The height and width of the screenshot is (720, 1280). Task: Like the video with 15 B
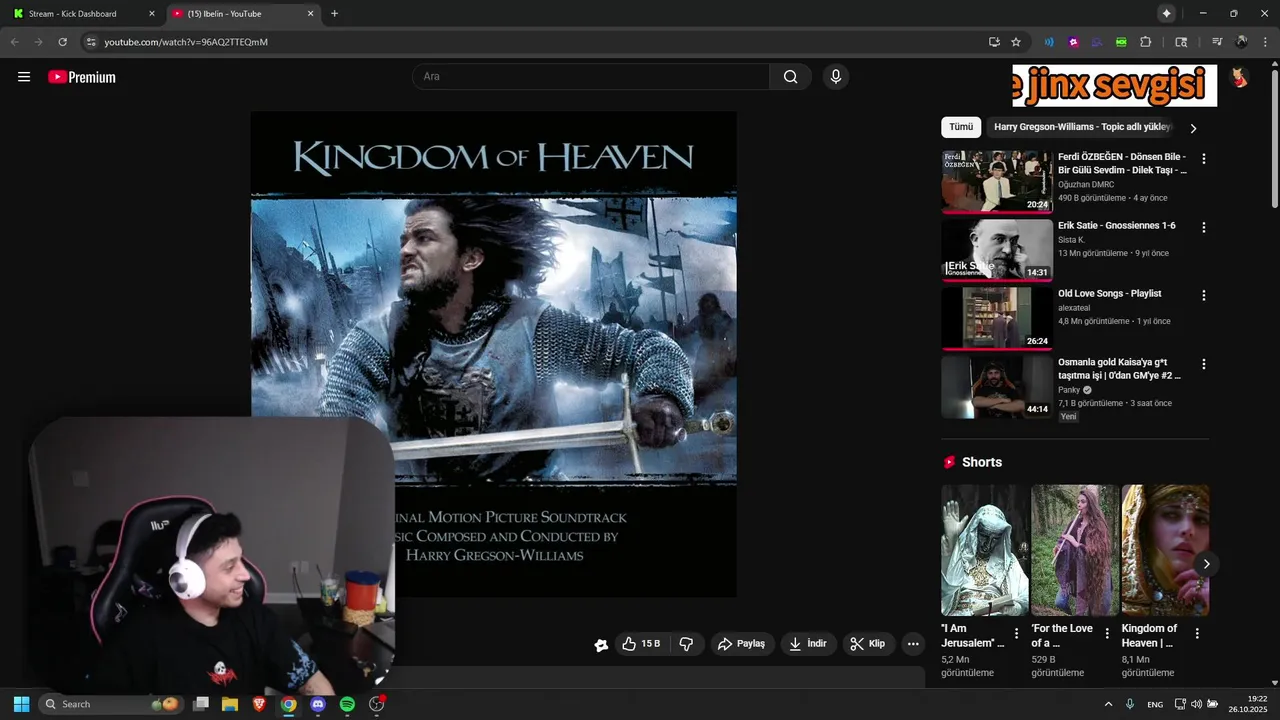(640, 644)
